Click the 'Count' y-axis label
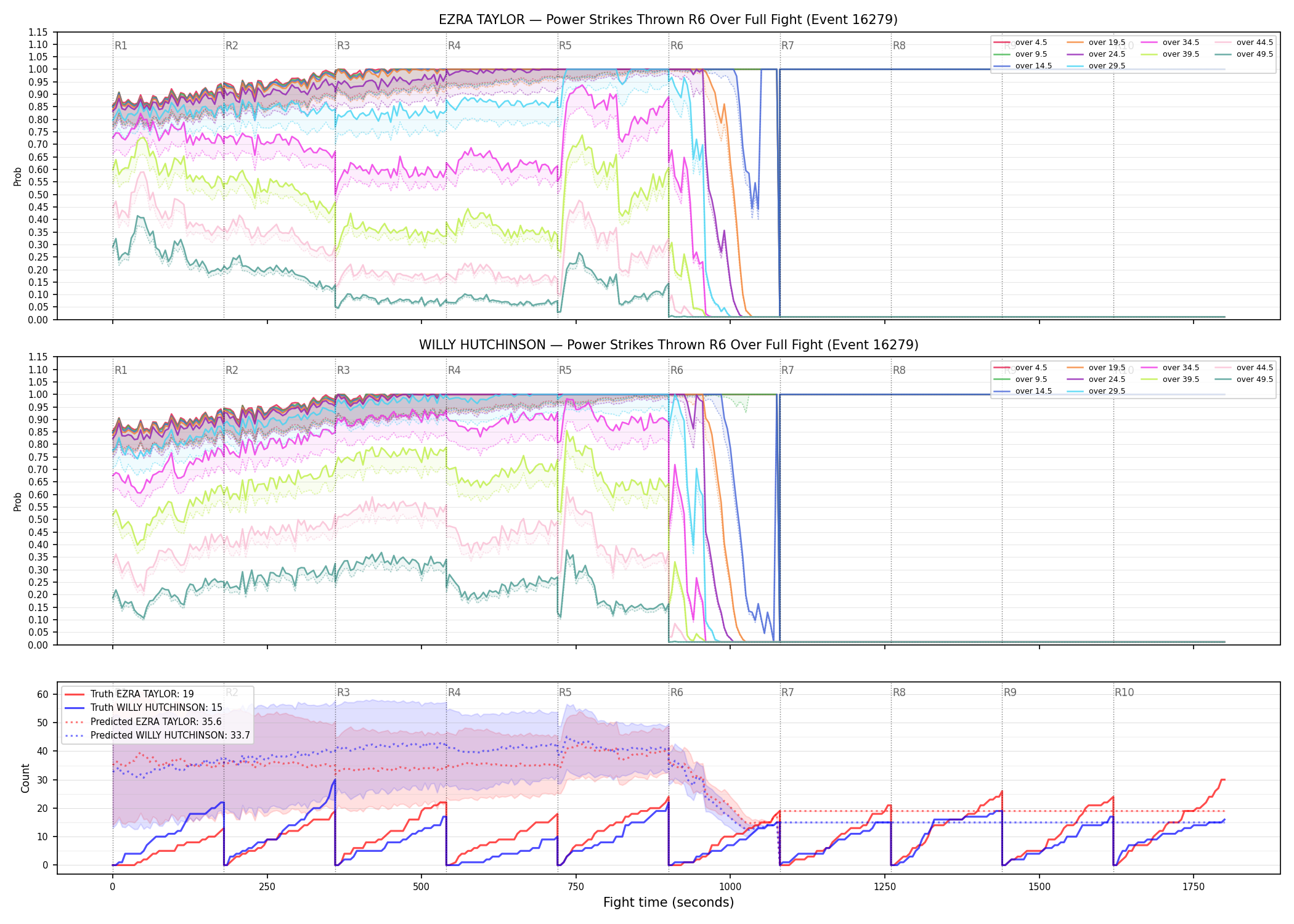Viewport: 1294px width, 924px height. click(25, 778)
